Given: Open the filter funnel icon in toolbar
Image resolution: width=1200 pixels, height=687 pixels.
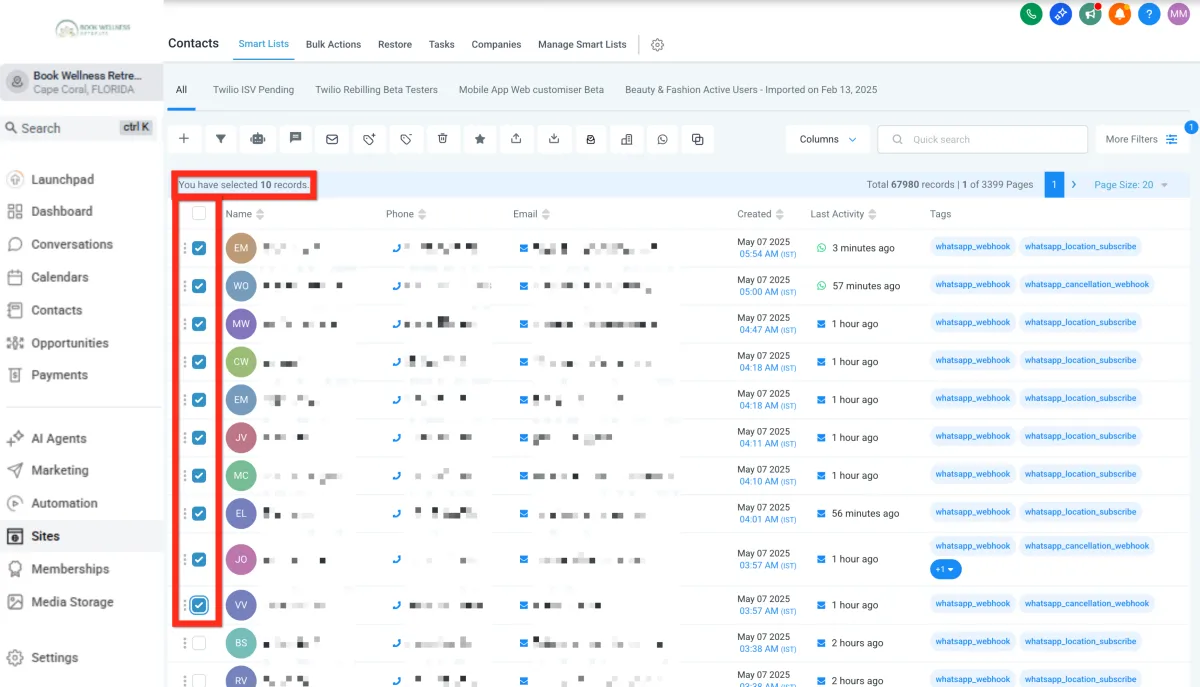Looking at the screenshot, I should (221, 139).
